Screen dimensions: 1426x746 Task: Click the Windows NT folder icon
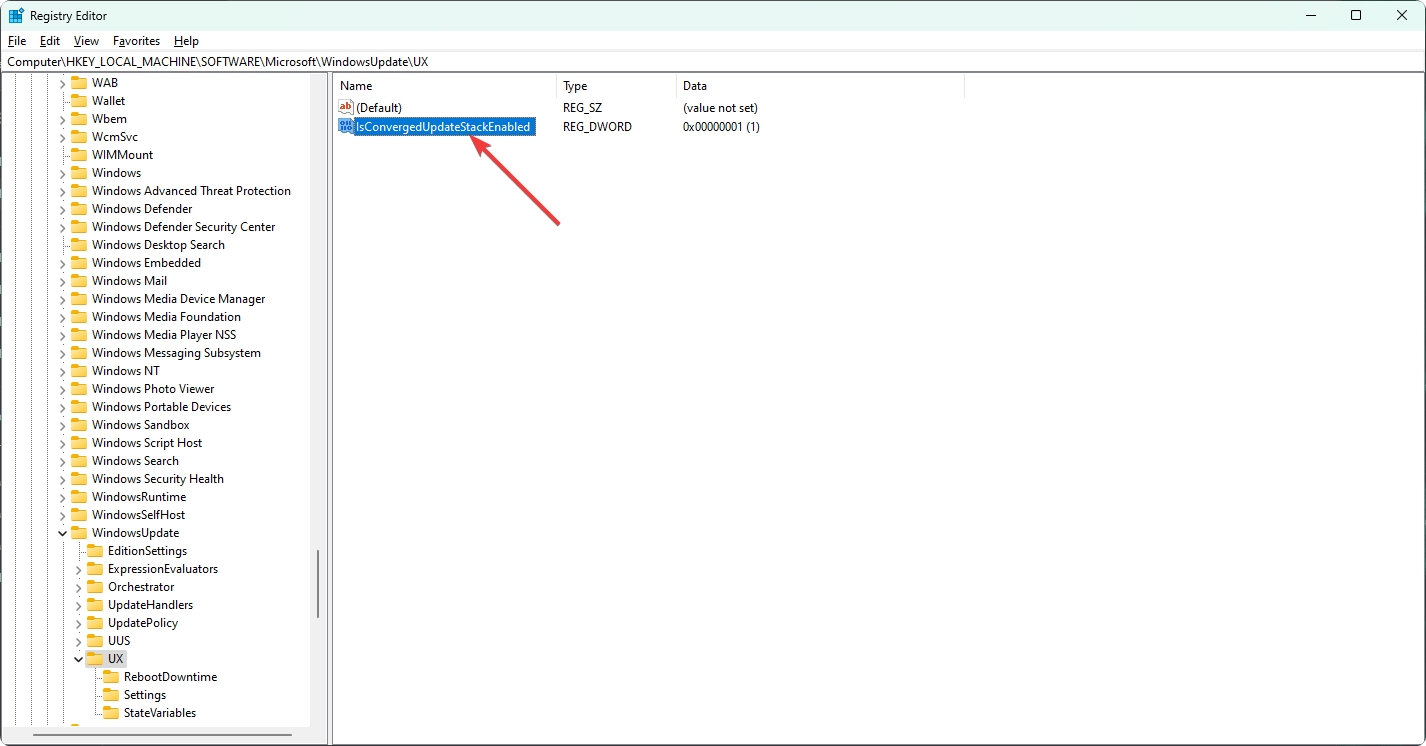point(79,371)
